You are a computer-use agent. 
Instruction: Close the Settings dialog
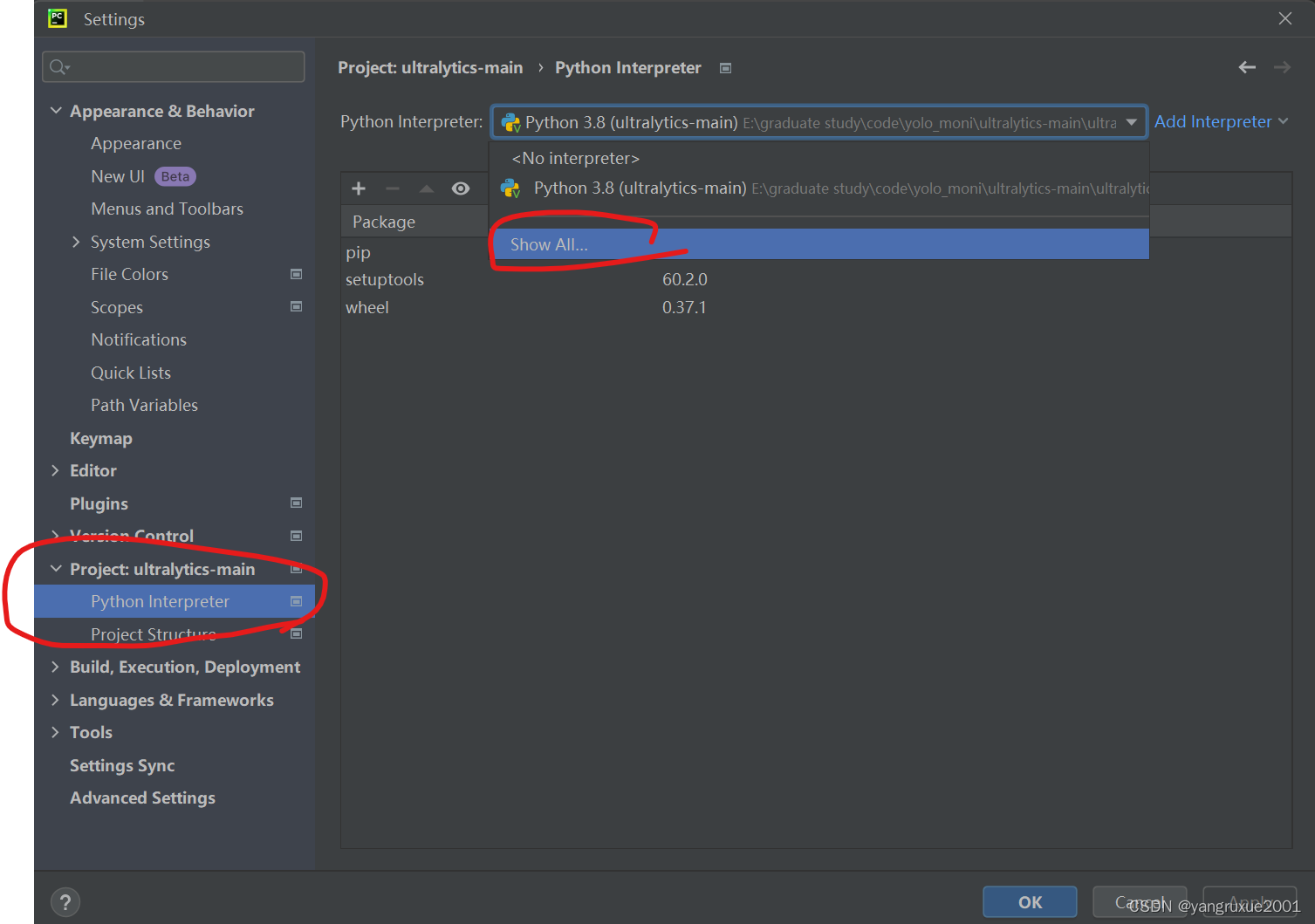(1285, 18)
